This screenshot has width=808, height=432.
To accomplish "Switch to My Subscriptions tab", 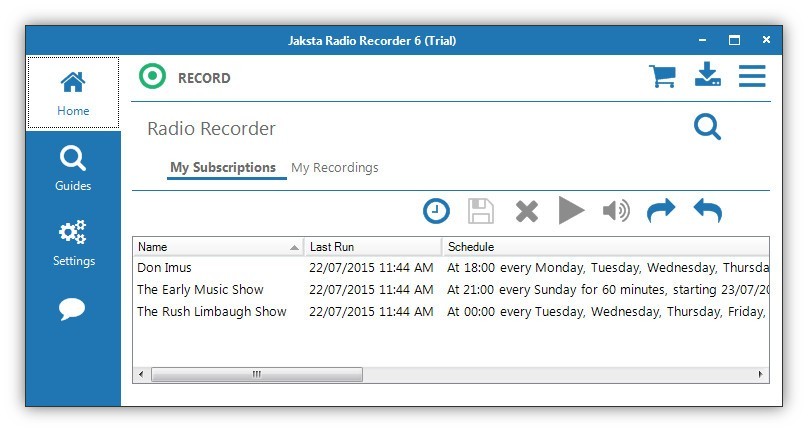I will pos(223,168).
